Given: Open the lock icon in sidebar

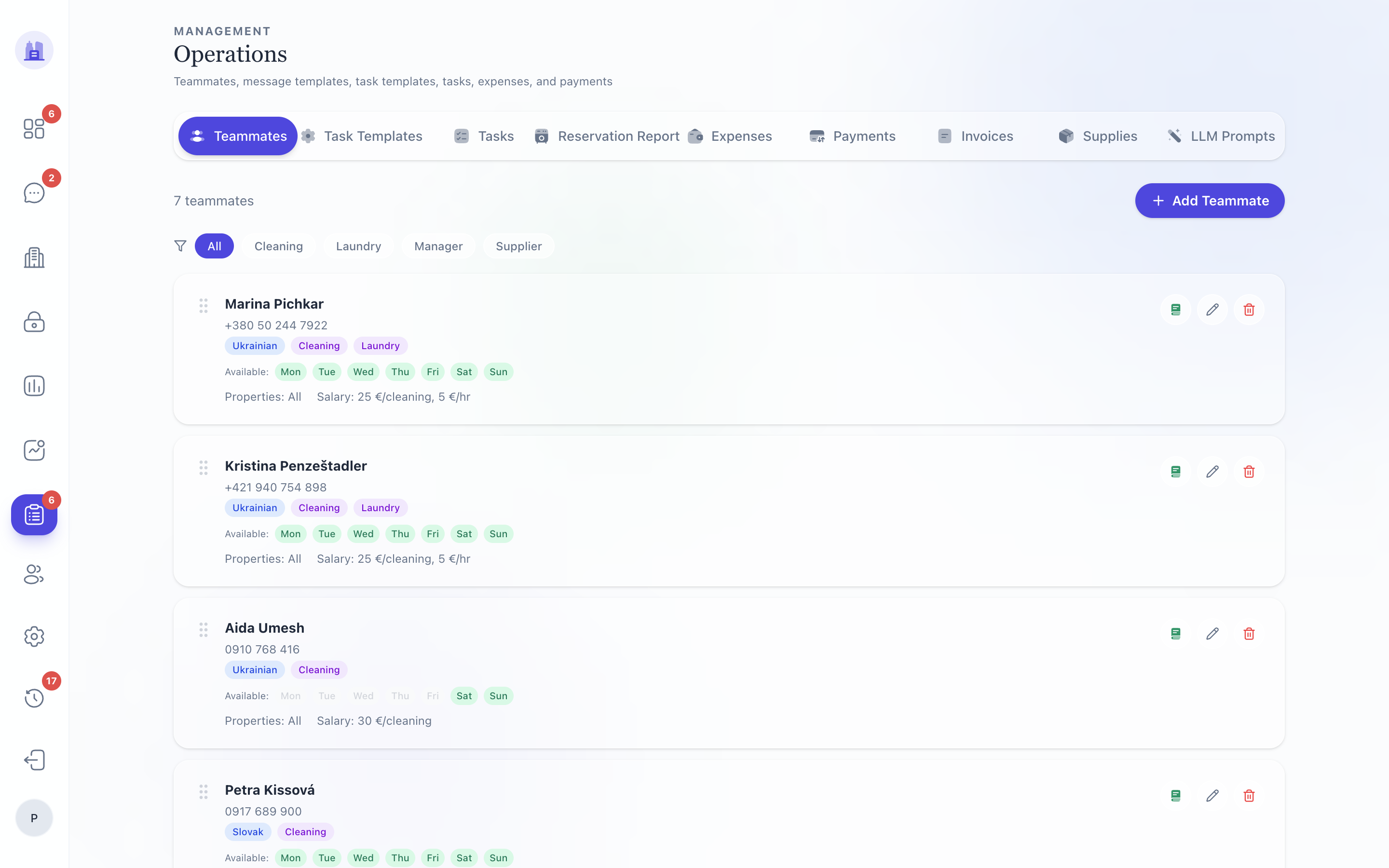Looking at the screenshot, I should [x=34, y=322].
